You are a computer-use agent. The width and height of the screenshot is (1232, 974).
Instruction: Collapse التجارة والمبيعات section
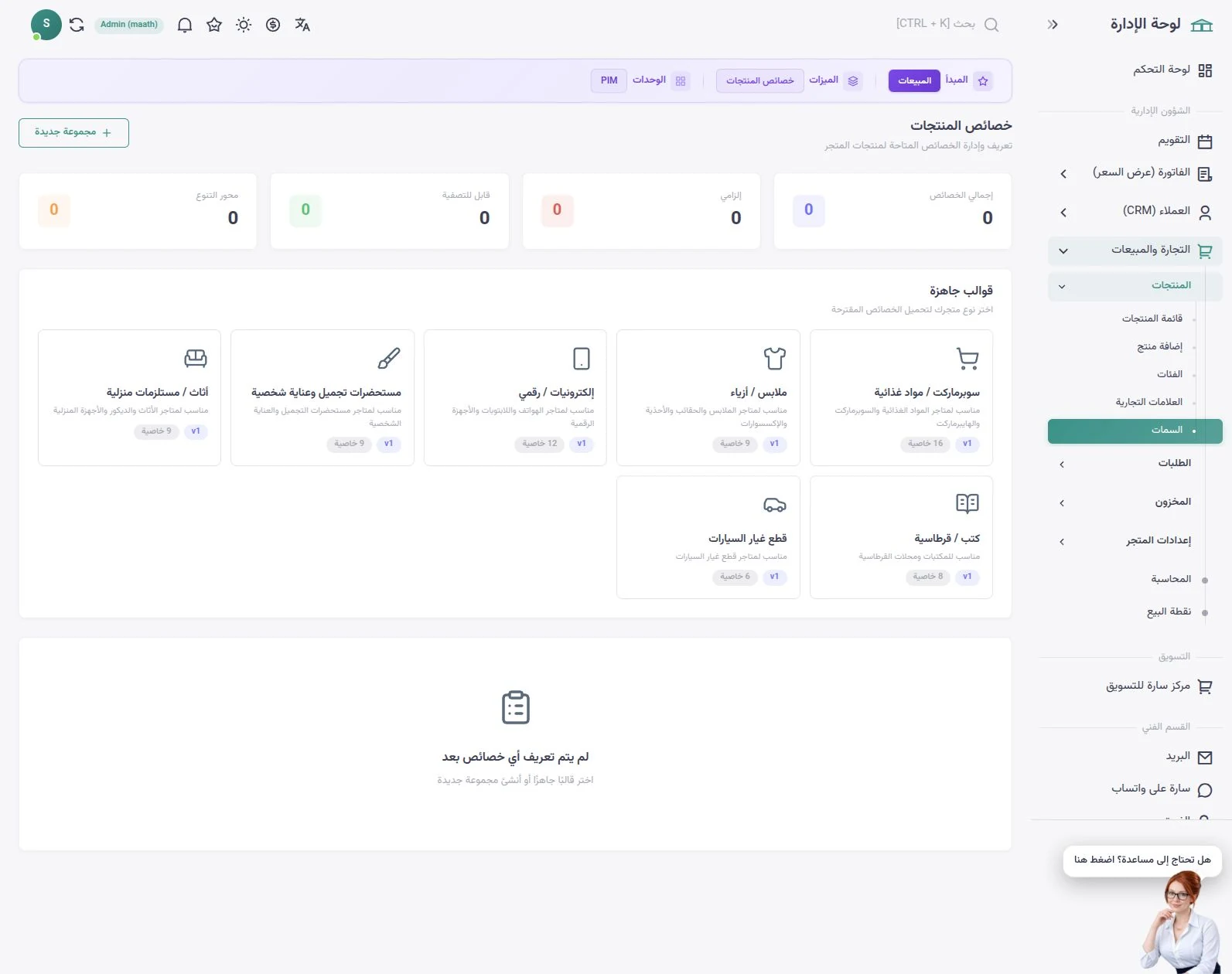(1135, 250)
